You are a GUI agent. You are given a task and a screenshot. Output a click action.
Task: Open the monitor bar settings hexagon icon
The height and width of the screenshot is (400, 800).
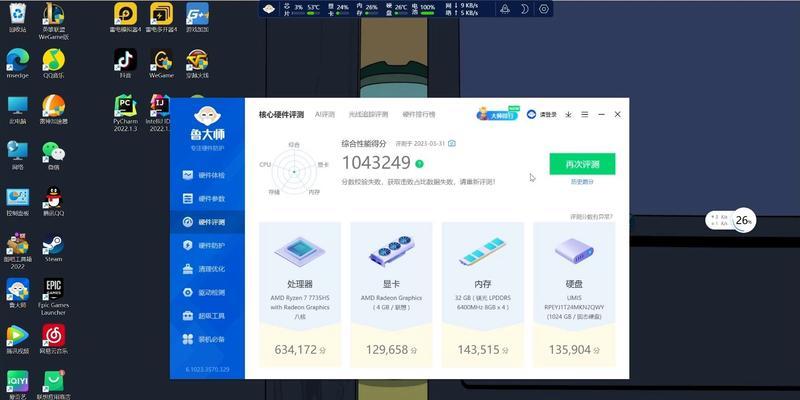[544, 9]
